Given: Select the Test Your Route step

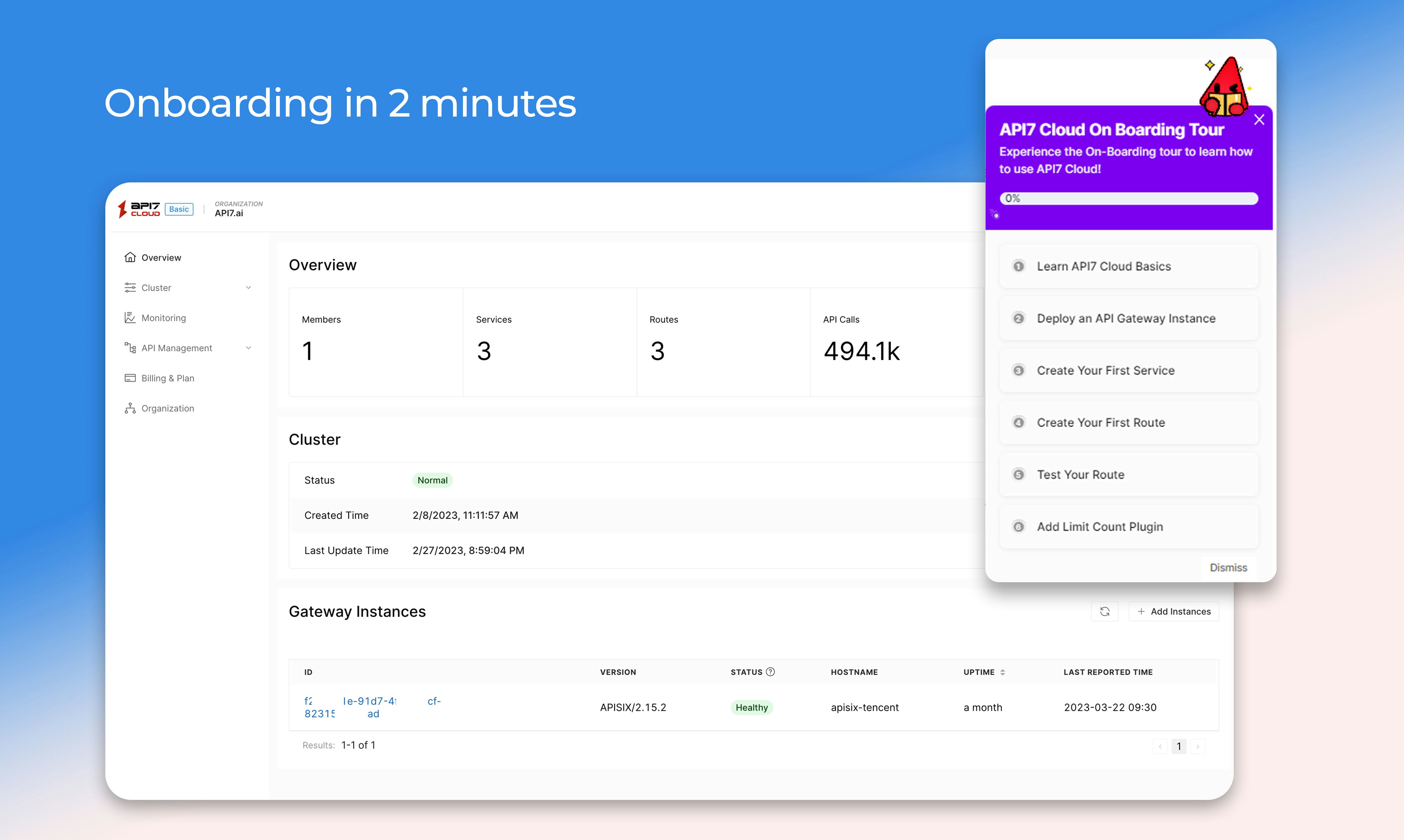Looking at the screenshot, I should click(x=1128, y=475).
